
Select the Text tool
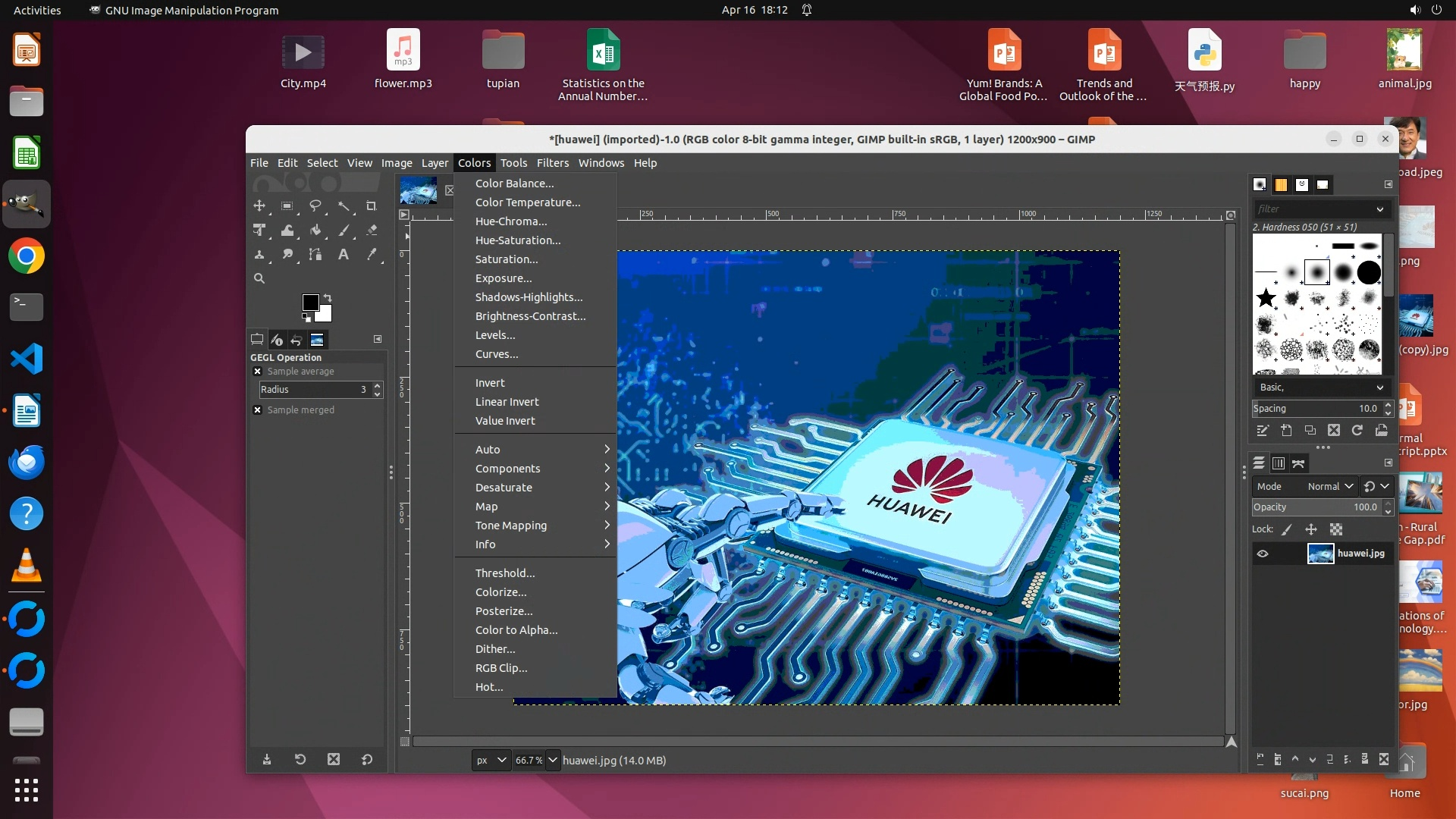[344, 255]
